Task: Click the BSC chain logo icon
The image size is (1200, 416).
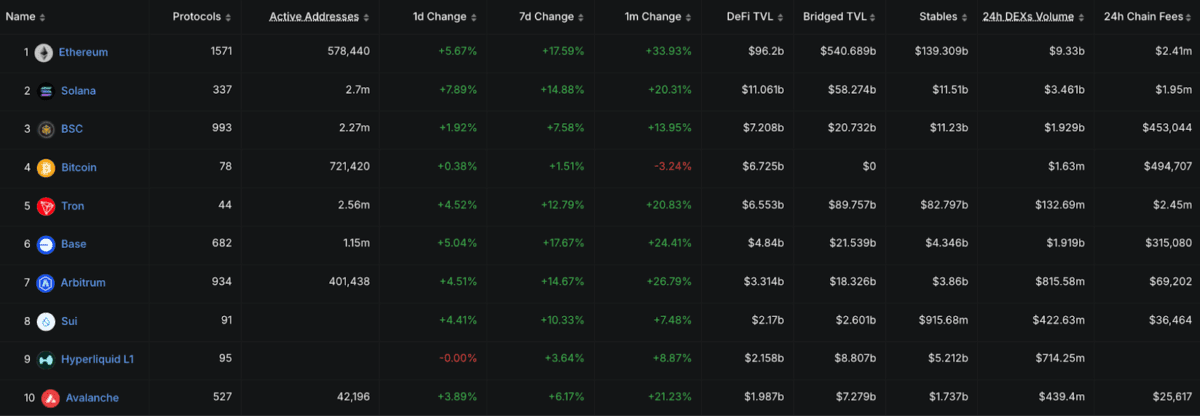Action: (x=46, y=129)
